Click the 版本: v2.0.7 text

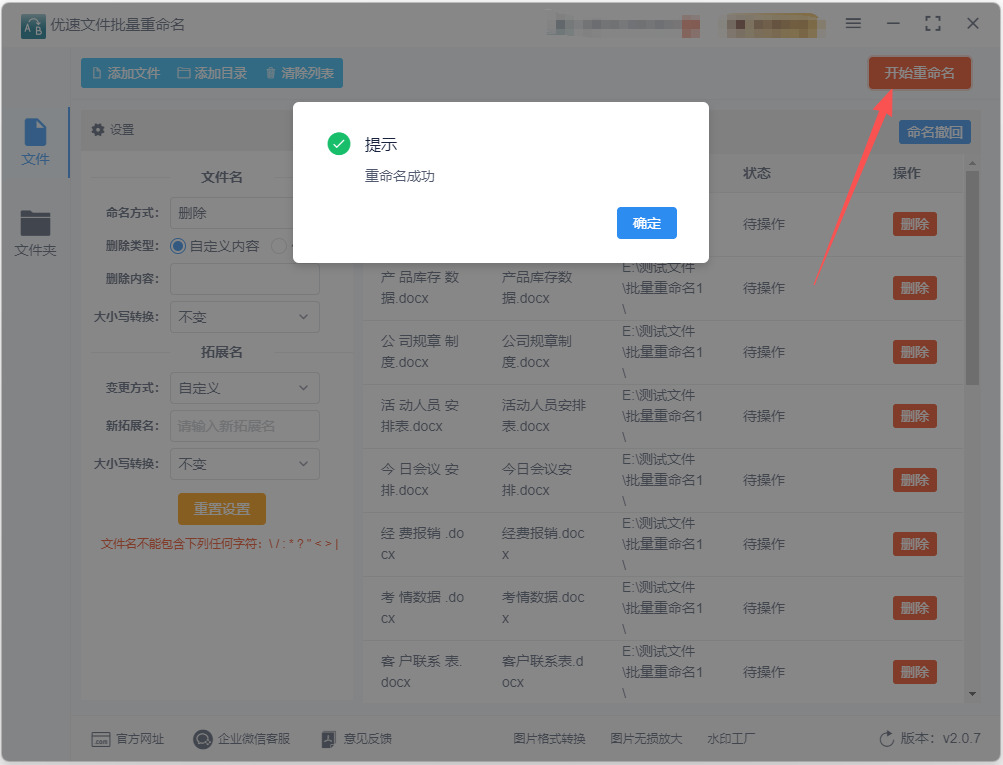(940, 739)
